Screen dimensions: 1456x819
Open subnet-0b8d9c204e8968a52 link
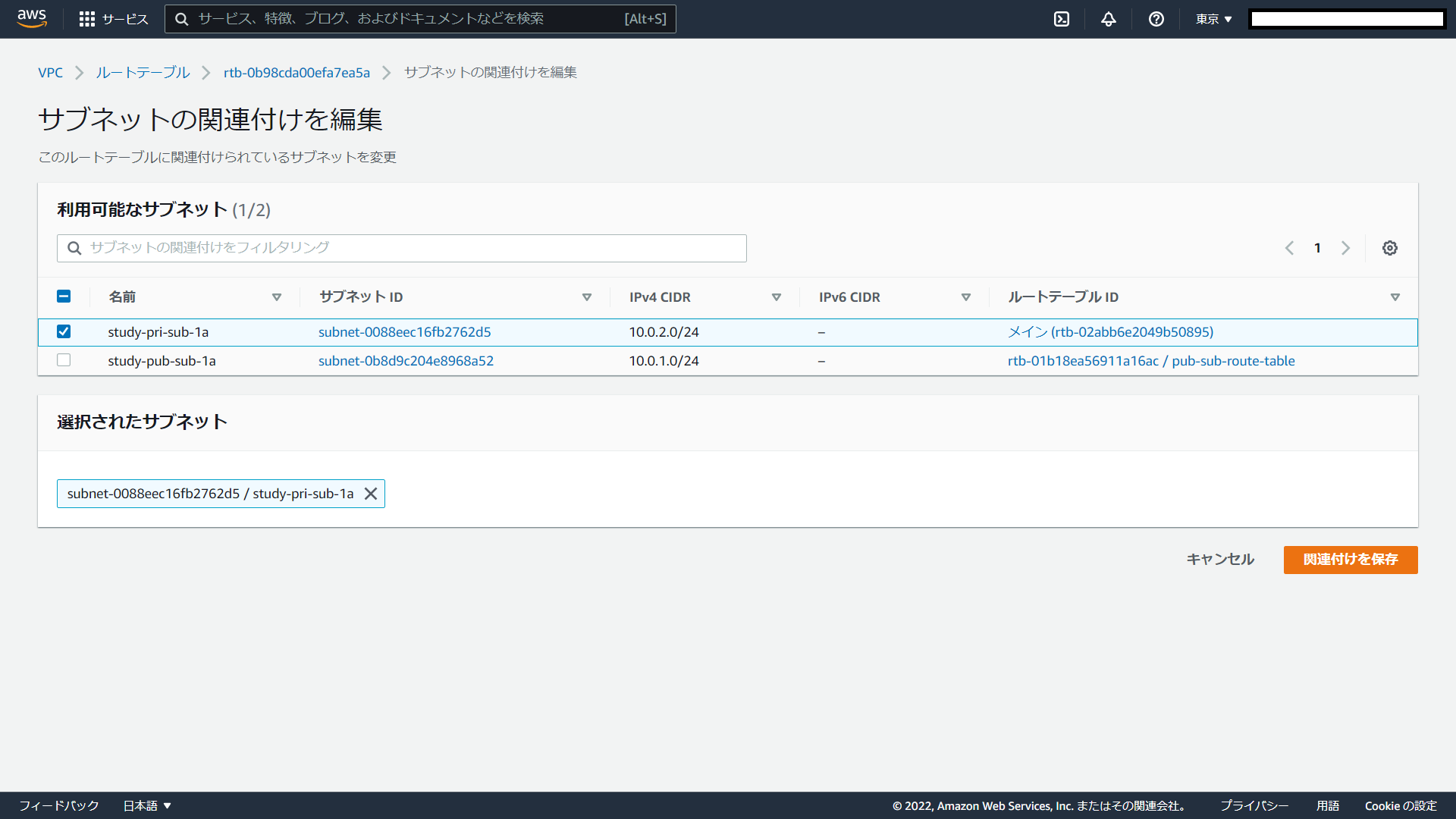pyautogui.click(x=406, y=361)
